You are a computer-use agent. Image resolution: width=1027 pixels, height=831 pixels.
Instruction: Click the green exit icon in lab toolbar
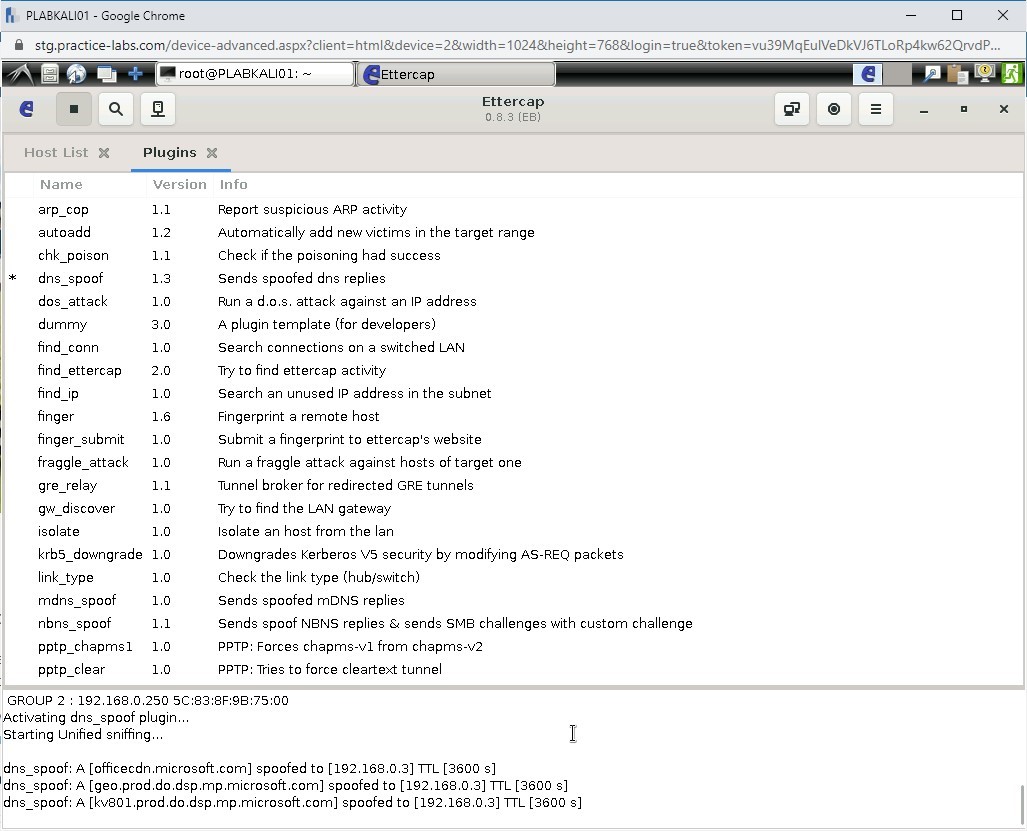pyautogui.click(x=1011, y=72)
